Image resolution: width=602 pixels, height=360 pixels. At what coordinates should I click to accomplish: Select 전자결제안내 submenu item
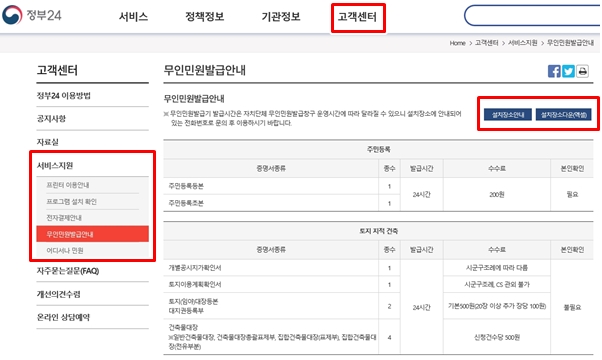[64, 218]
